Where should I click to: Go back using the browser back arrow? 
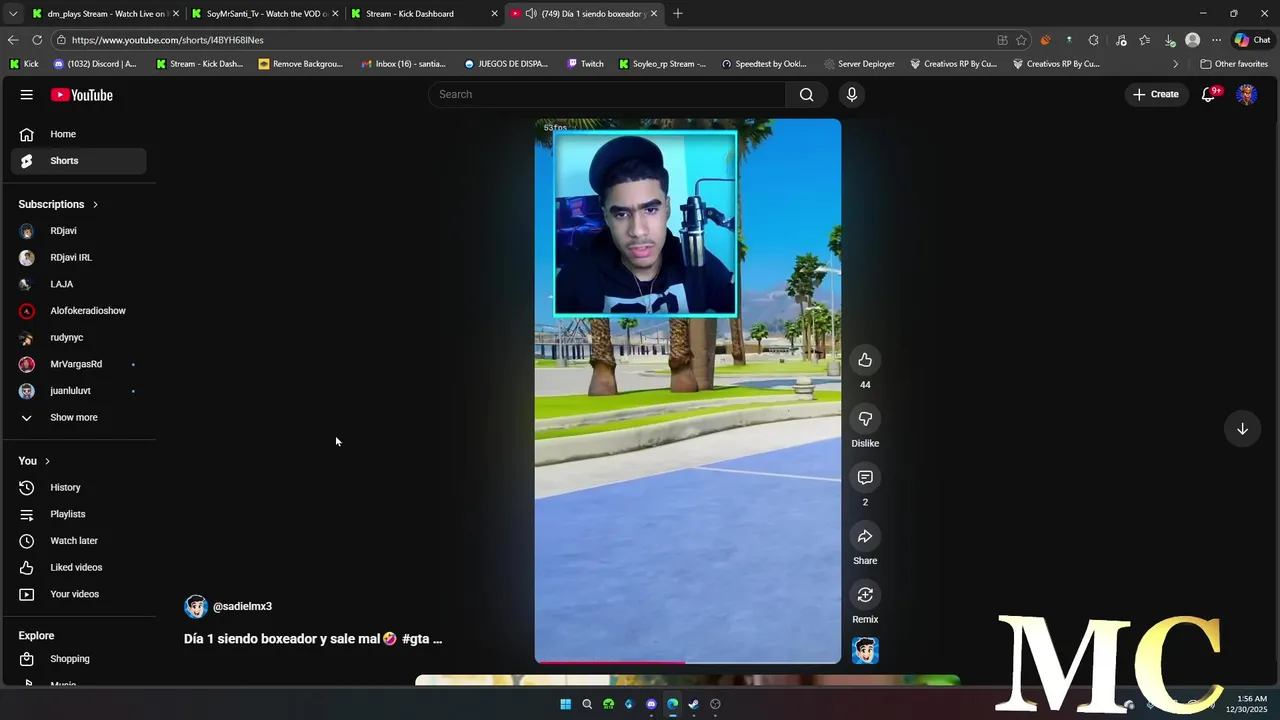pos(13,40)
